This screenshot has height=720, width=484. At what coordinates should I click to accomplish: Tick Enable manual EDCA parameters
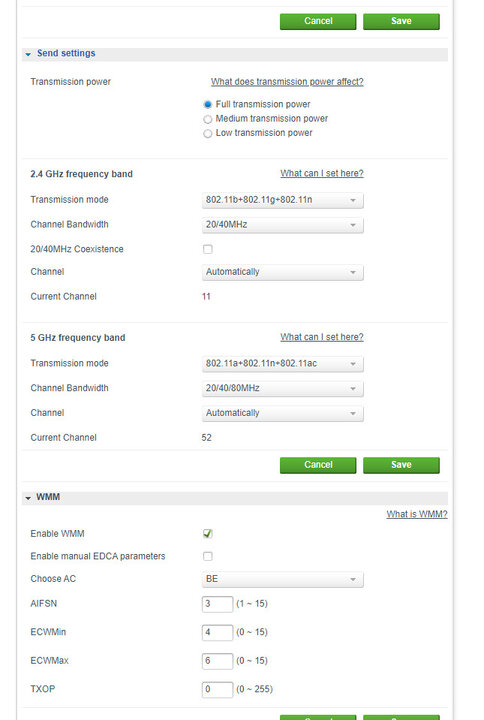(x=208, y=556)
